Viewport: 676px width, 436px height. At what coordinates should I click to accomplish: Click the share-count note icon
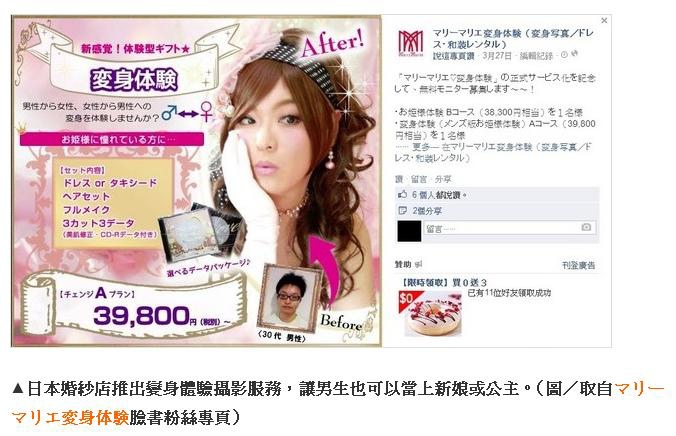pyautogui.click(x=403, y=211)
